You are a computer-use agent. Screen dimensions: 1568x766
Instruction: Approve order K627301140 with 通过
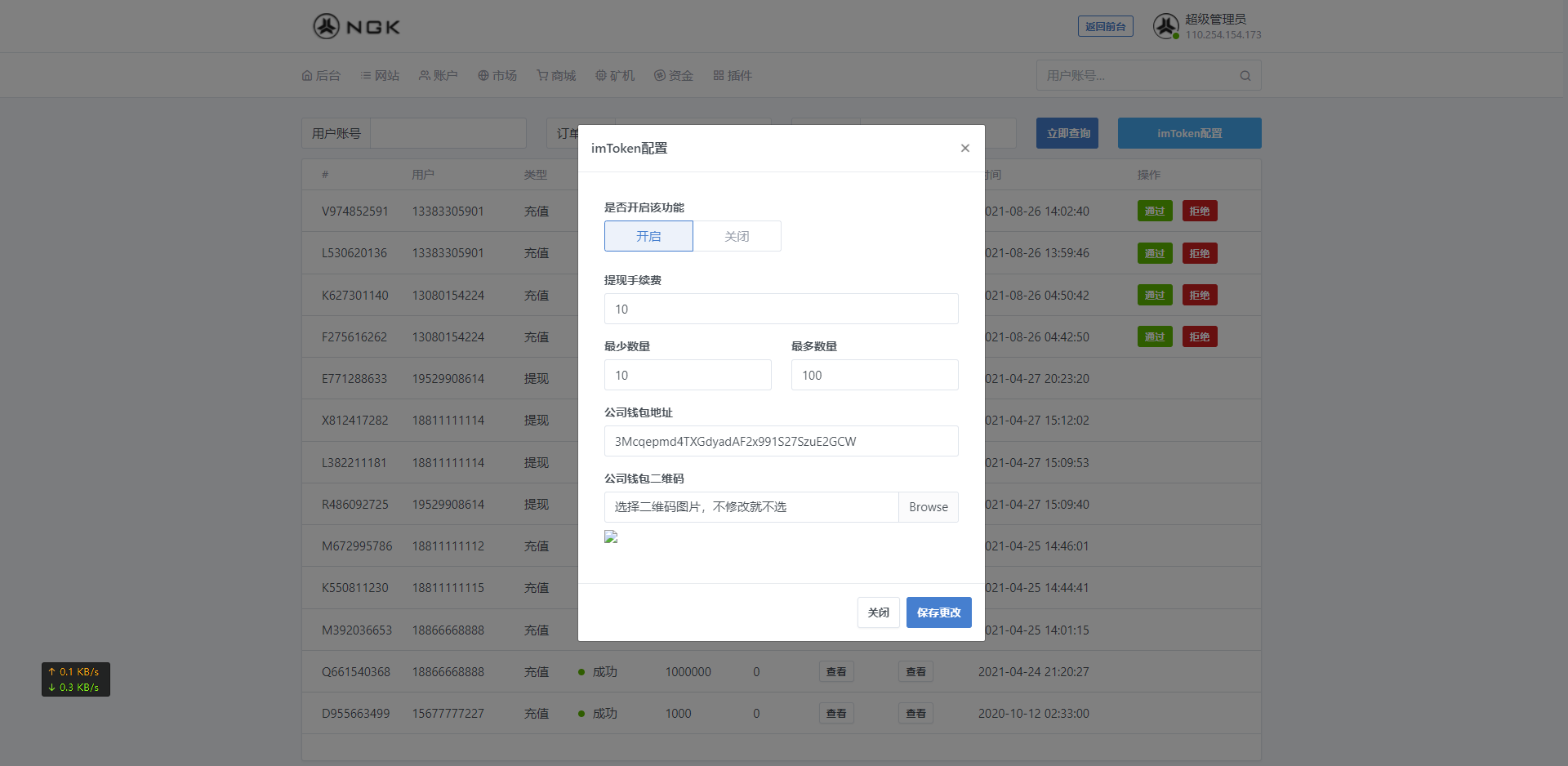point(1155,295)
